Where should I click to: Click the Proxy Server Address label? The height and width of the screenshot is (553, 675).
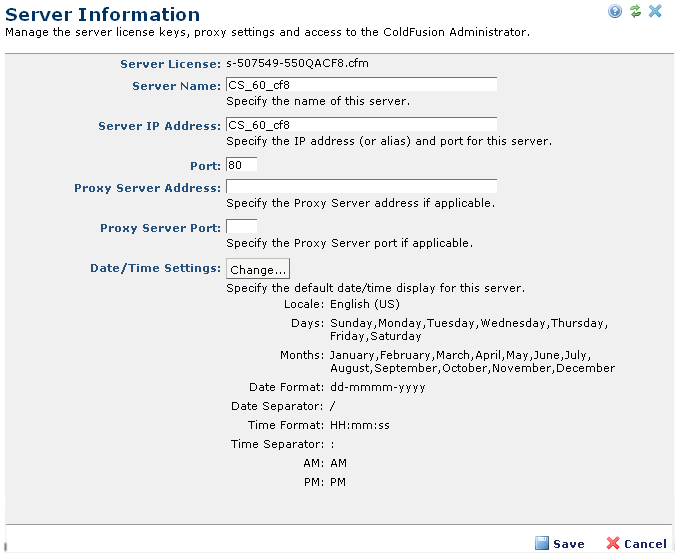click(x=147, y=188)
